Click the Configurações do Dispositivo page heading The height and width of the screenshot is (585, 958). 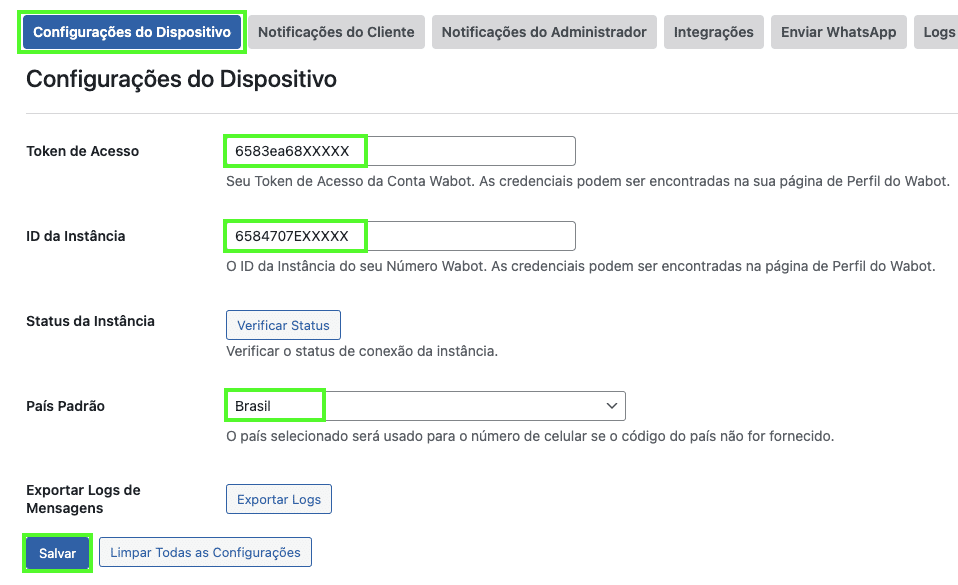click(181, 79)
